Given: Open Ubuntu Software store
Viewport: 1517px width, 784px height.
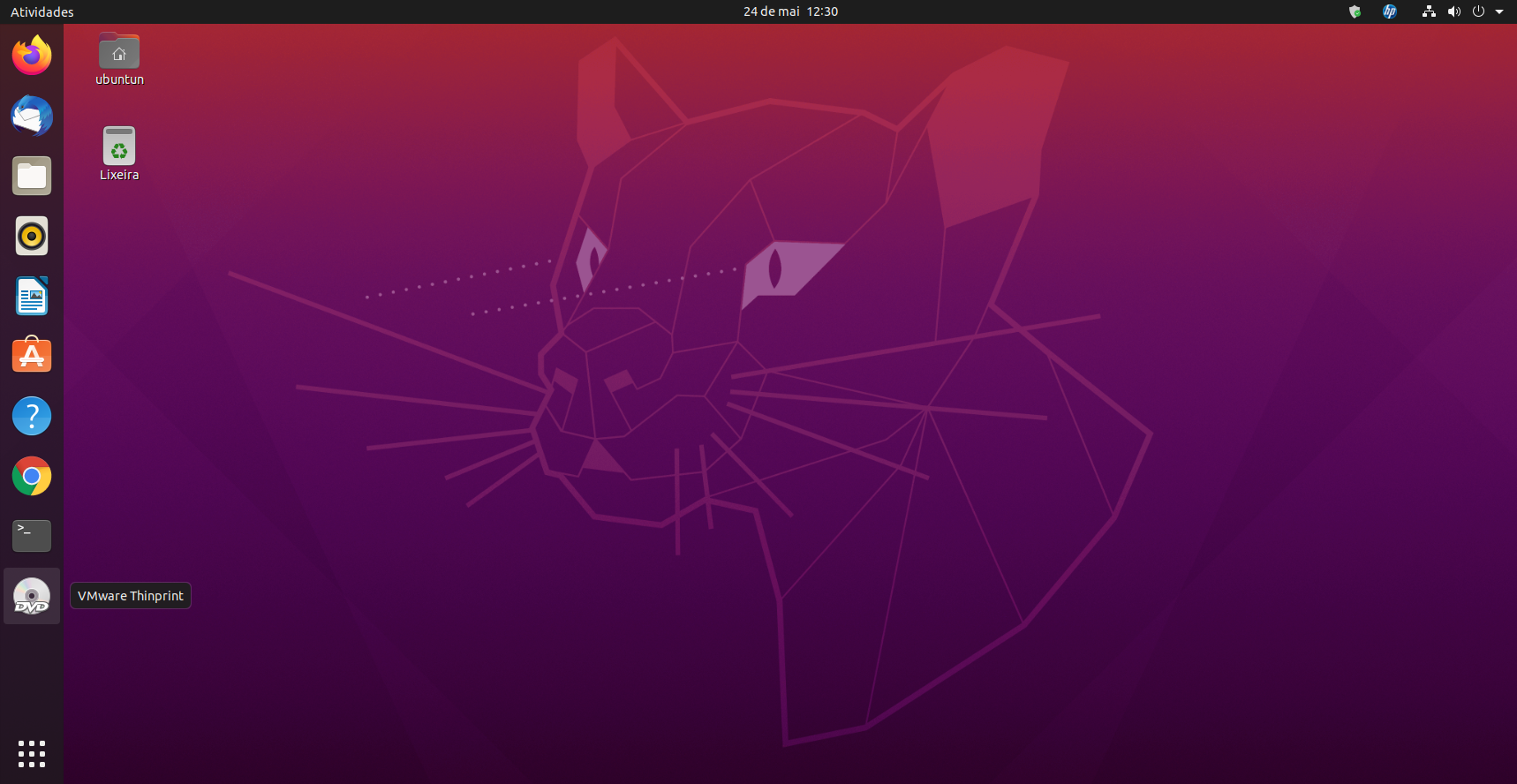Looking at the screenshot, I should (32, 356).
